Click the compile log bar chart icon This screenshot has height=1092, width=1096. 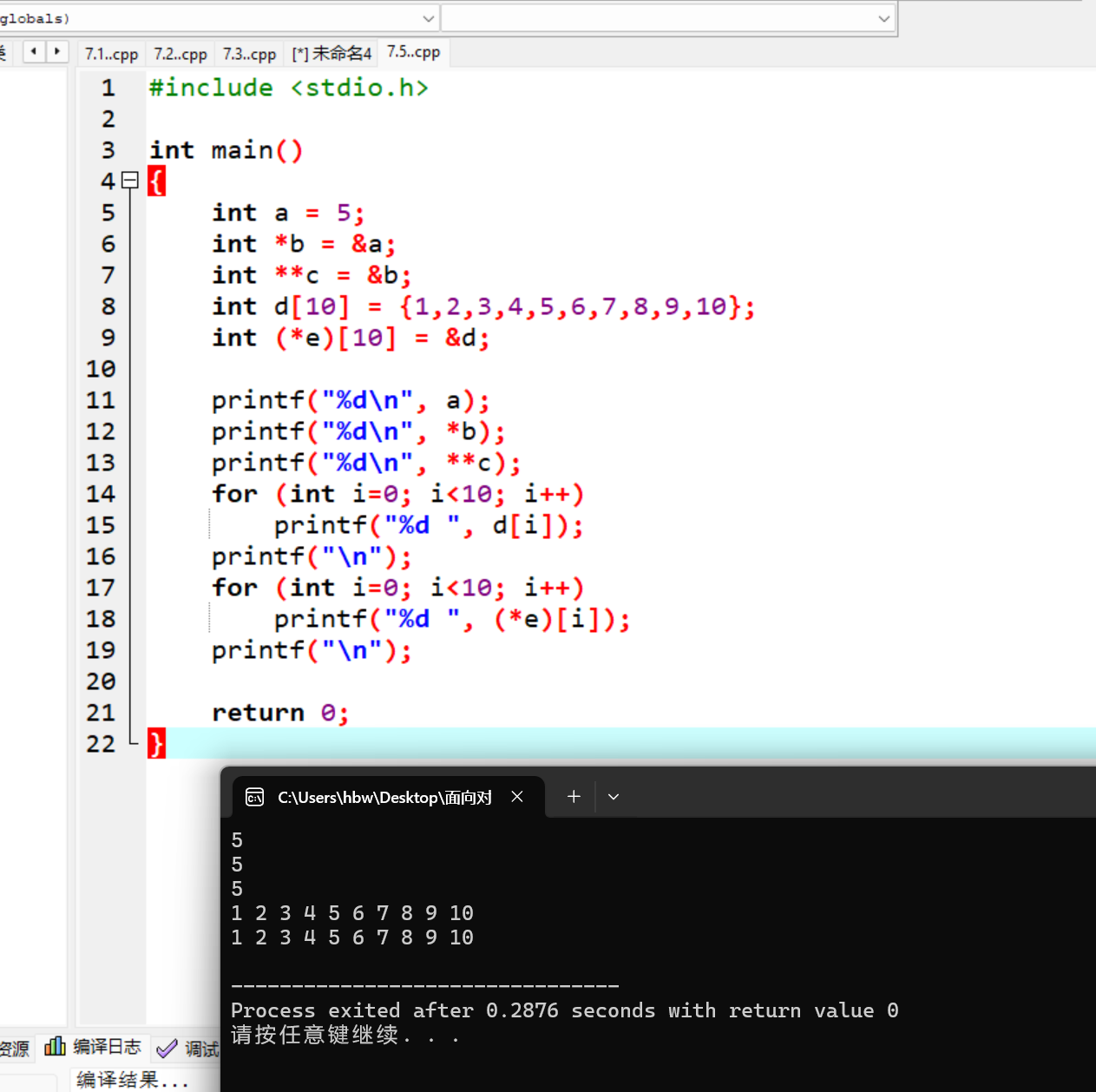55,1046
